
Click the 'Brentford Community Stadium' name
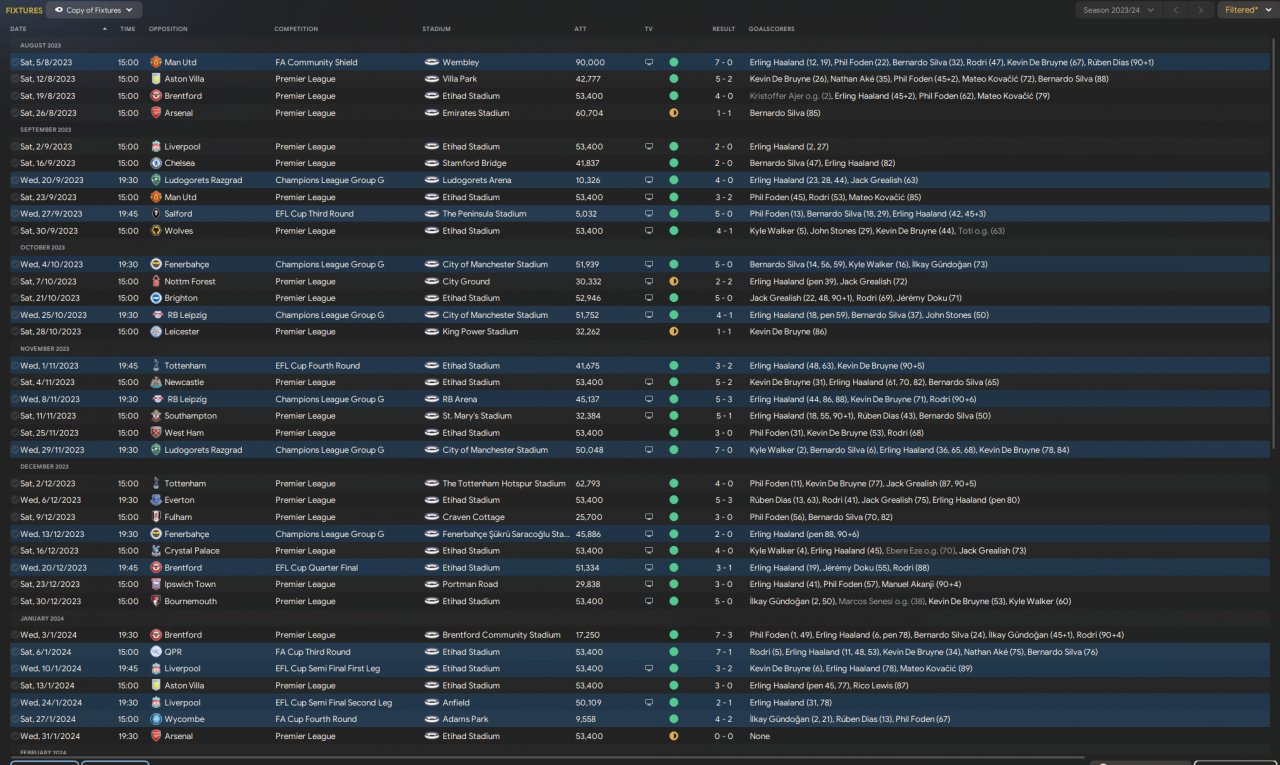pos(502,635)
